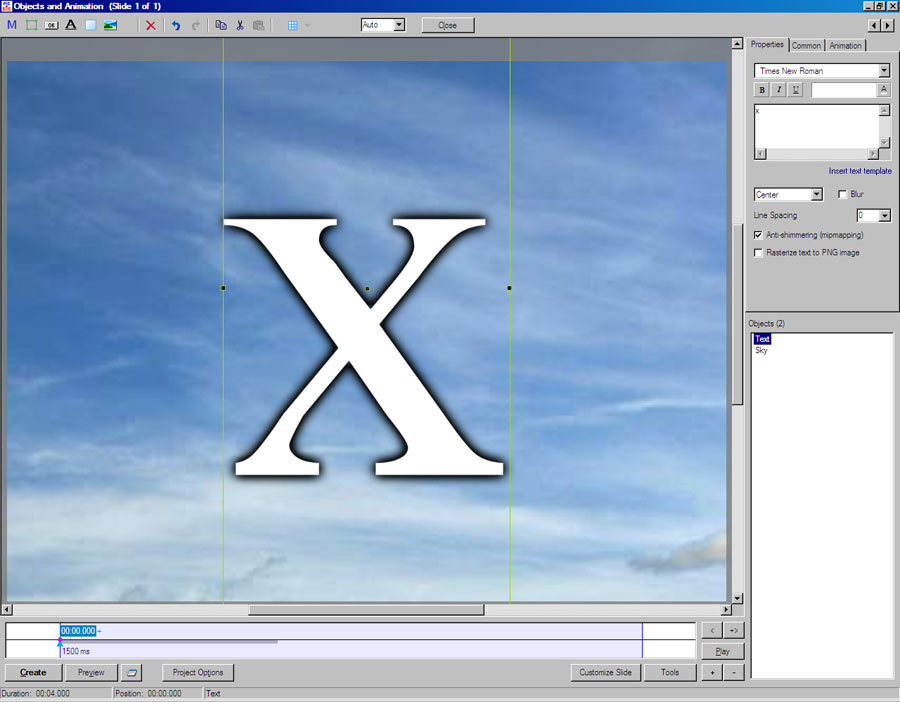Toggle bold text formatting
Viewport: 900px width, 702px height.
[762, 90]
